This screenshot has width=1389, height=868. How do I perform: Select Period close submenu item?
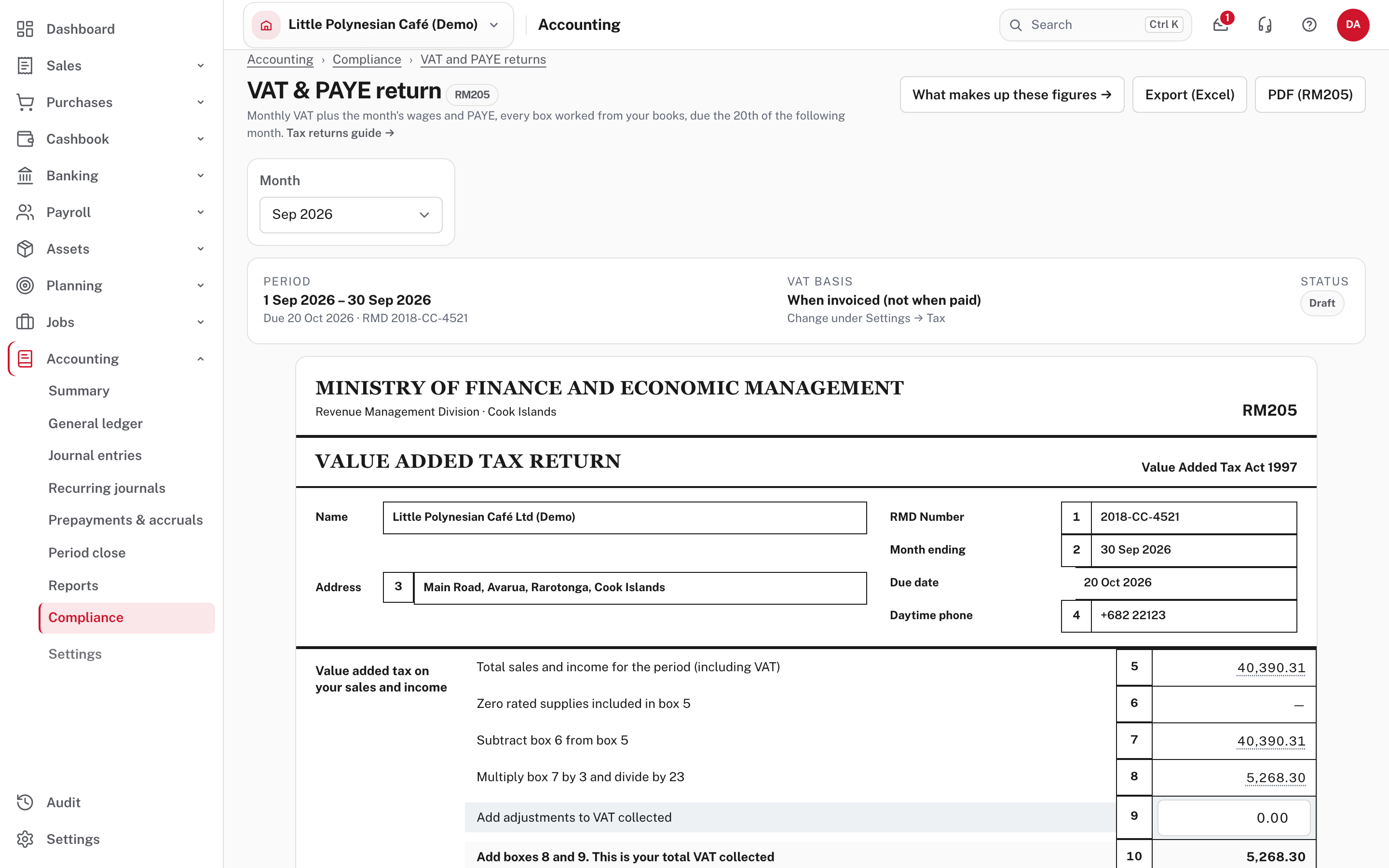pos(87,552)
